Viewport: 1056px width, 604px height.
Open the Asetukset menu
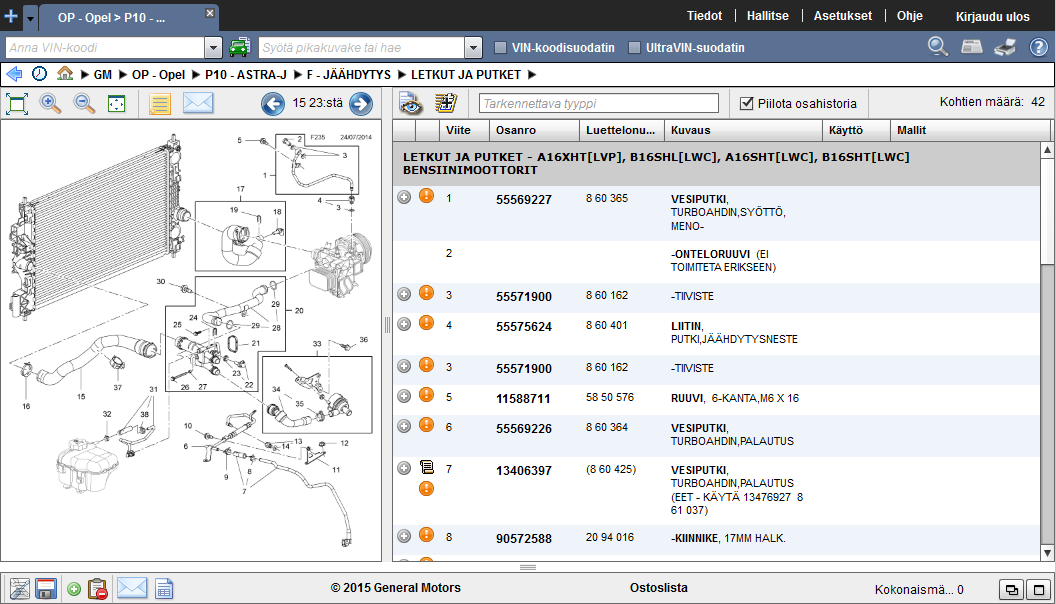click(843, 15)
